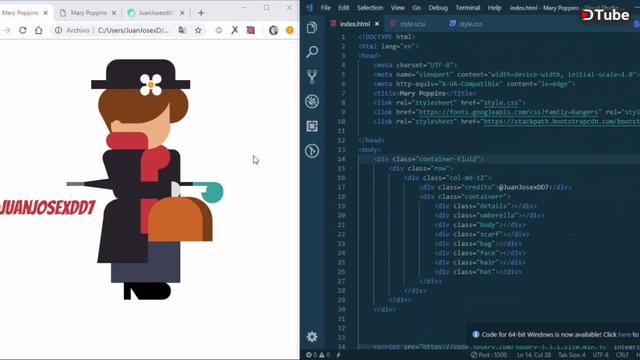Close the index.html editor tab

click(x=377, y=24)
